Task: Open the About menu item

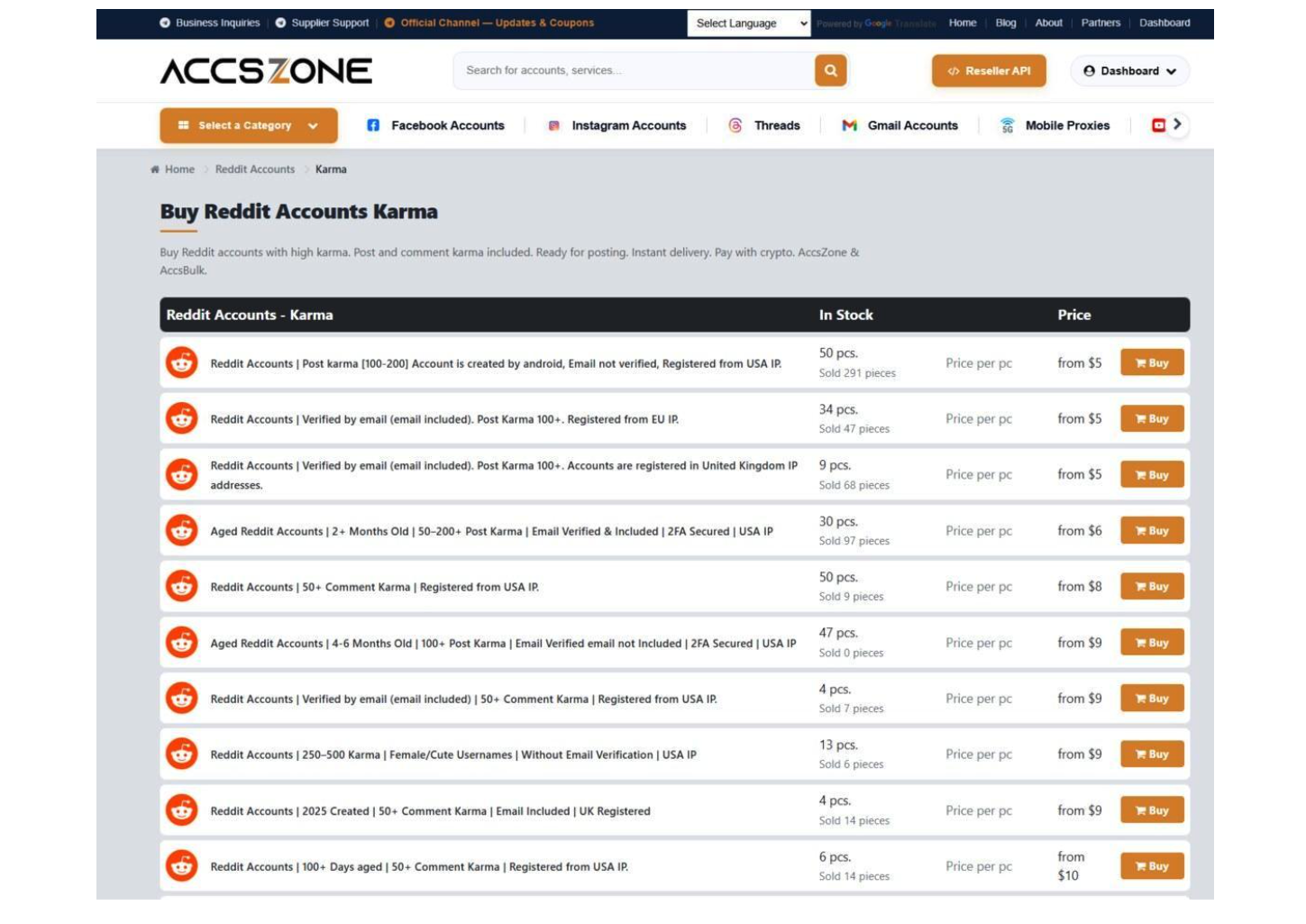Action: point(1049,23)
